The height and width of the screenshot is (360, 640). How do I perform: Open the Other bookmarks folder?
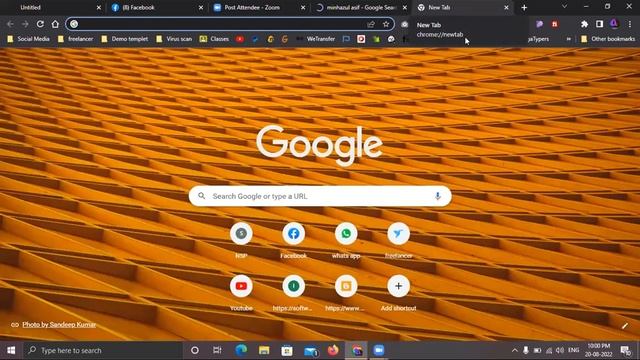point(608,39)
